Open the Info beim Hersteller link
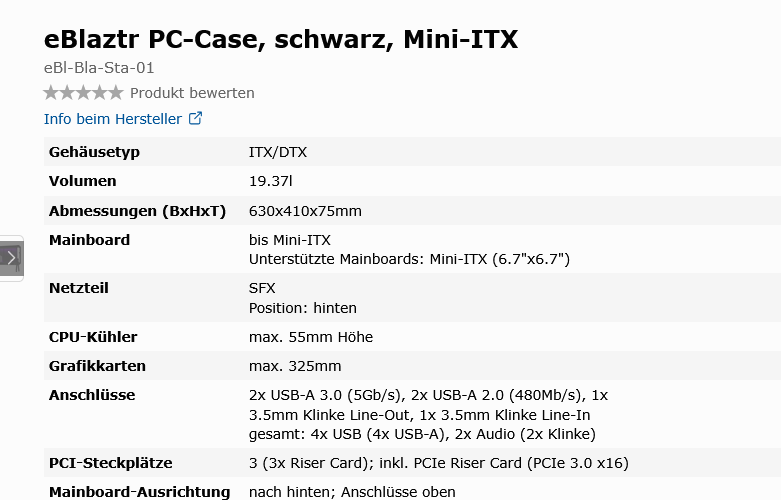The width and height of the screenshot is (781, 500). [x=113, y=119]
